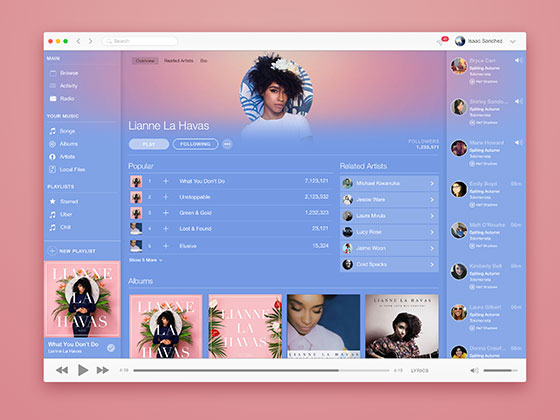The image size is (560, 420).
Task: Adjust the volume slider
Action: pos(501,371)
